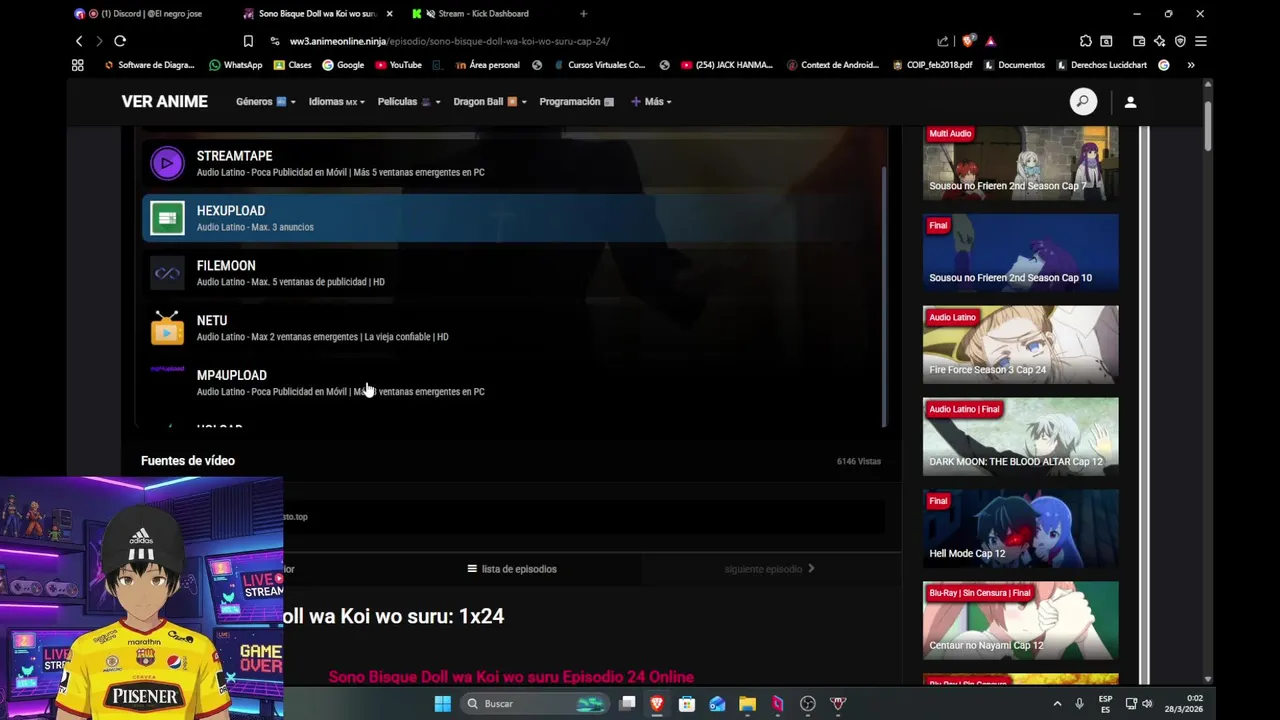The image size is (1280, 720).
Task: Open Microsoft Store from taskbar
Action: [687, 703]
